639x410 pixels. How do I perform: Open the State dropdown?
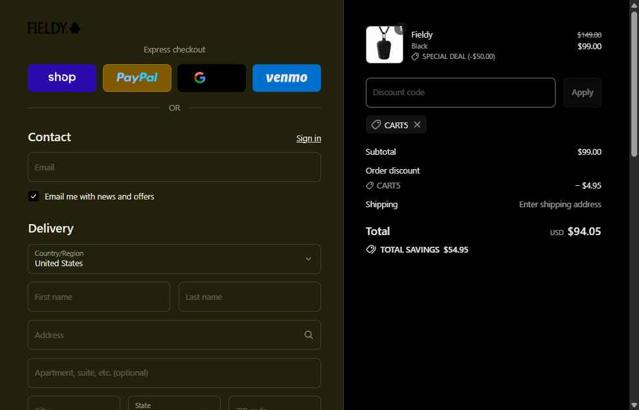(x=174, y=403)
